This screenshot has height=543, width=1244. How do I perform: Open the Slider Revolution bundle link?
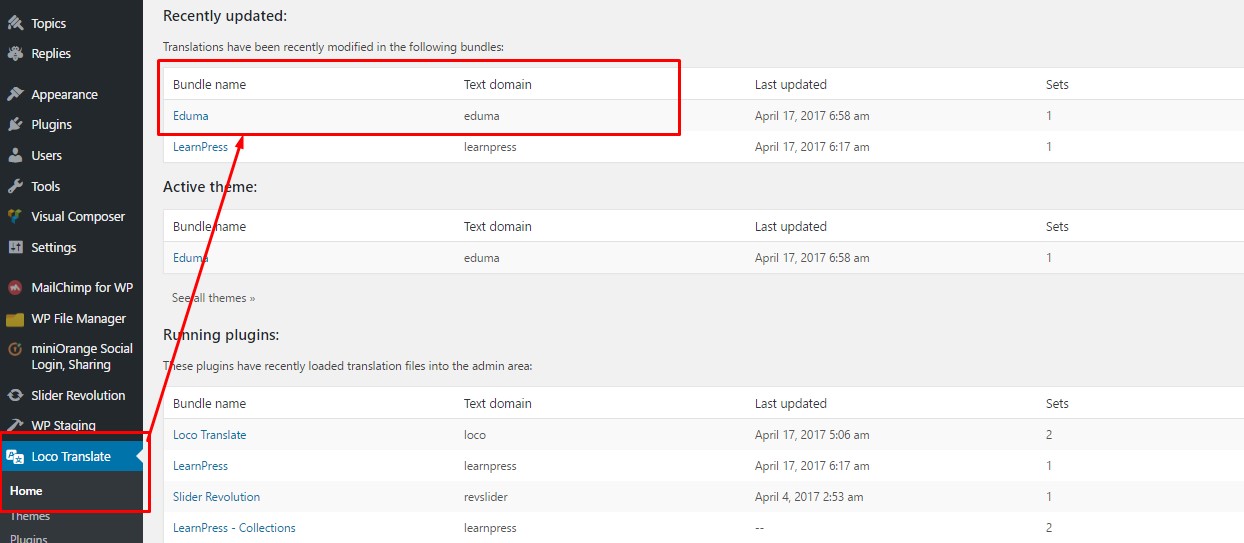click(216, 497)
